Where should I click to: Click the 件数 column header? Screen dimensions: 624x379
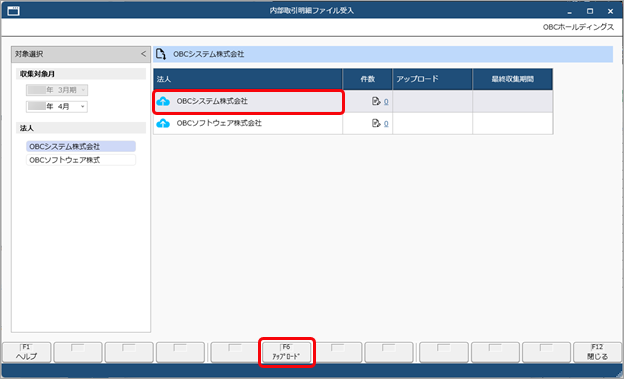click(367, 79)
